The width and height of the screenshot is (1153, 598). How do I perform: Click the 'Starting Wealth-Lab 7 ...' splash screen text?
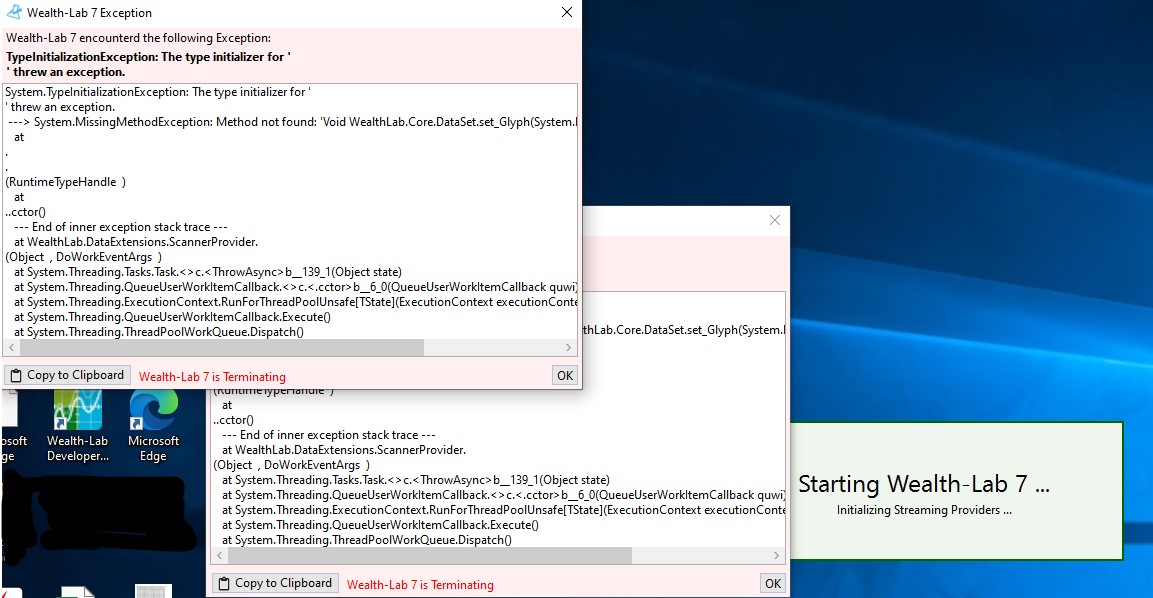click(x=924, y=484)
